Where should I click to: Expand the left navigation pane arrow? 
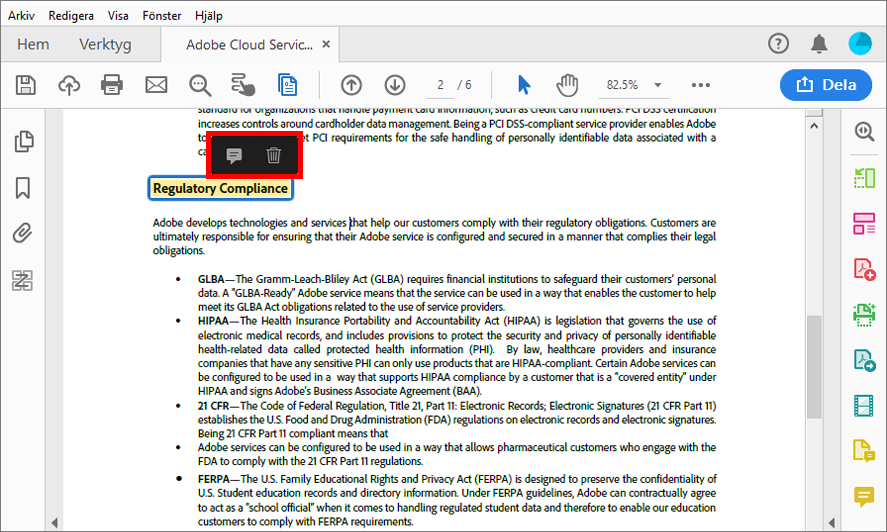pyautogui.click(x=54, y=522)
